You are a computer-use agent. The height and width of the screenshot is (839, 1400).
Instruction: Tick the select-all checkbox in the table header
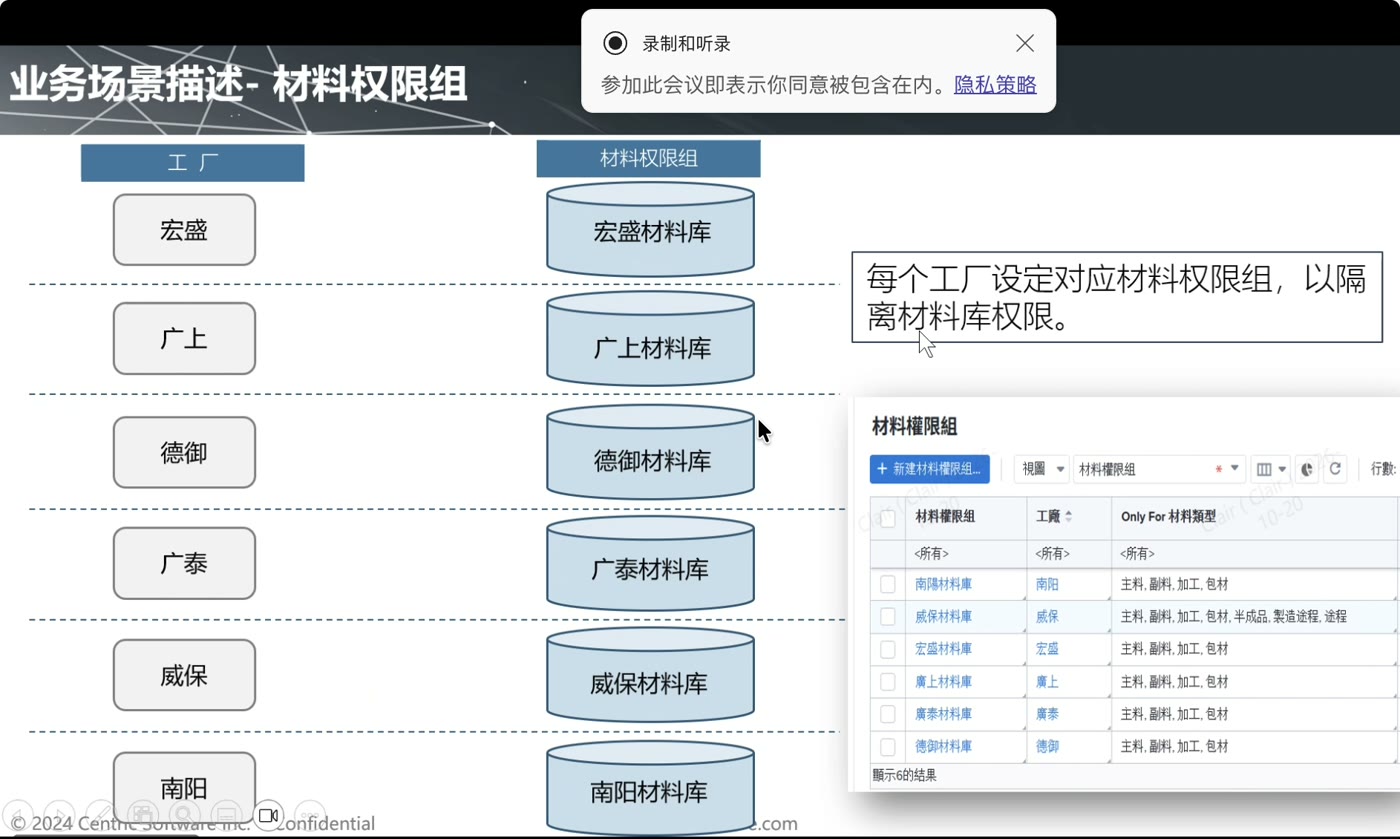(x=887, y=518)
